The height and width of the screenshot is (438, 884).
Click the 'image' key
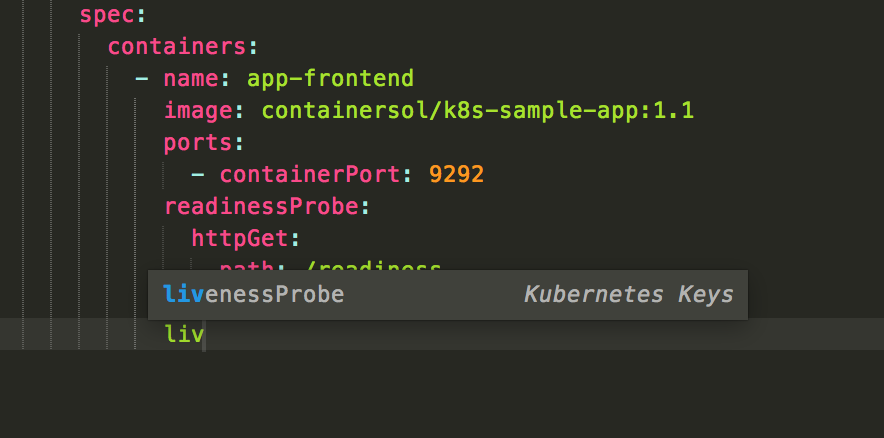tap(198, 110)
